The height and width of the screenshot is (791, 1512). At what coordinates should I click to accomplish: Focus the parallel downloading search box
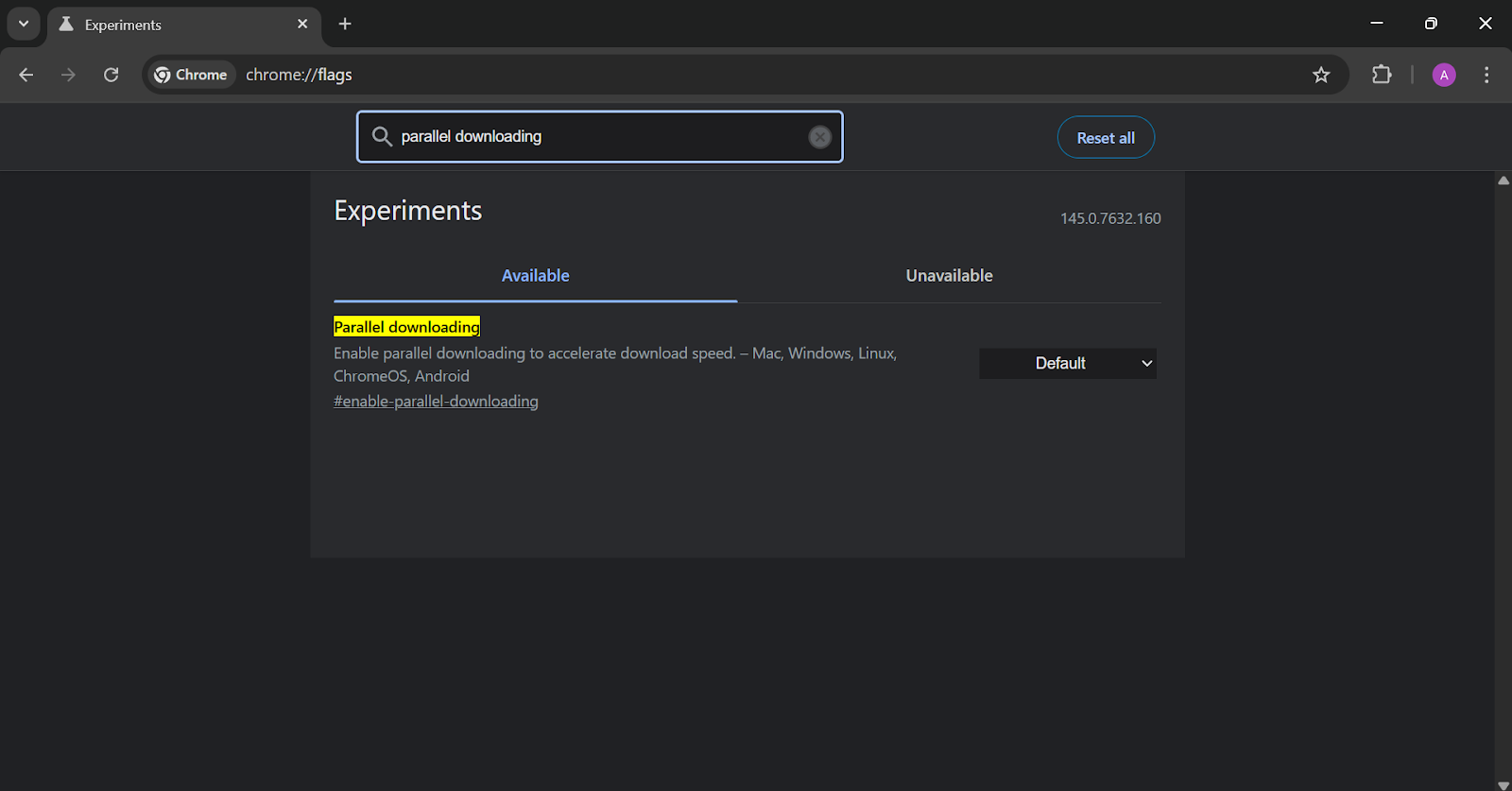pyautogui.click(x=600, y=137)
